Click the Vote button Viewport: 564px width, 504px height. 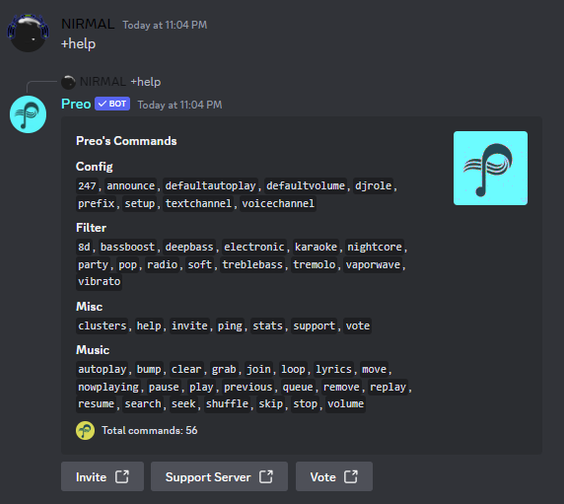pyautogui.click(x=334, y=477)
